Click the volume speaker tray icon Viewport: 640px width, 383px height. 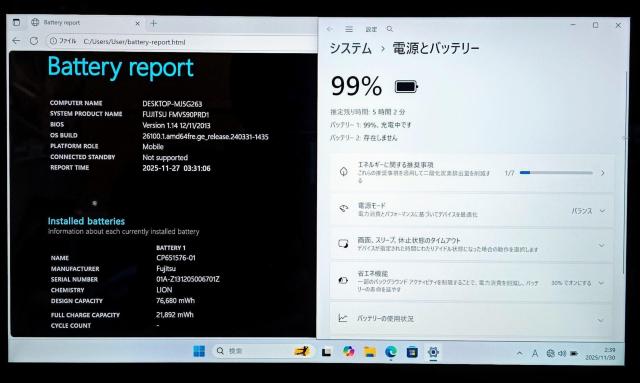click(x=562, y=354)
